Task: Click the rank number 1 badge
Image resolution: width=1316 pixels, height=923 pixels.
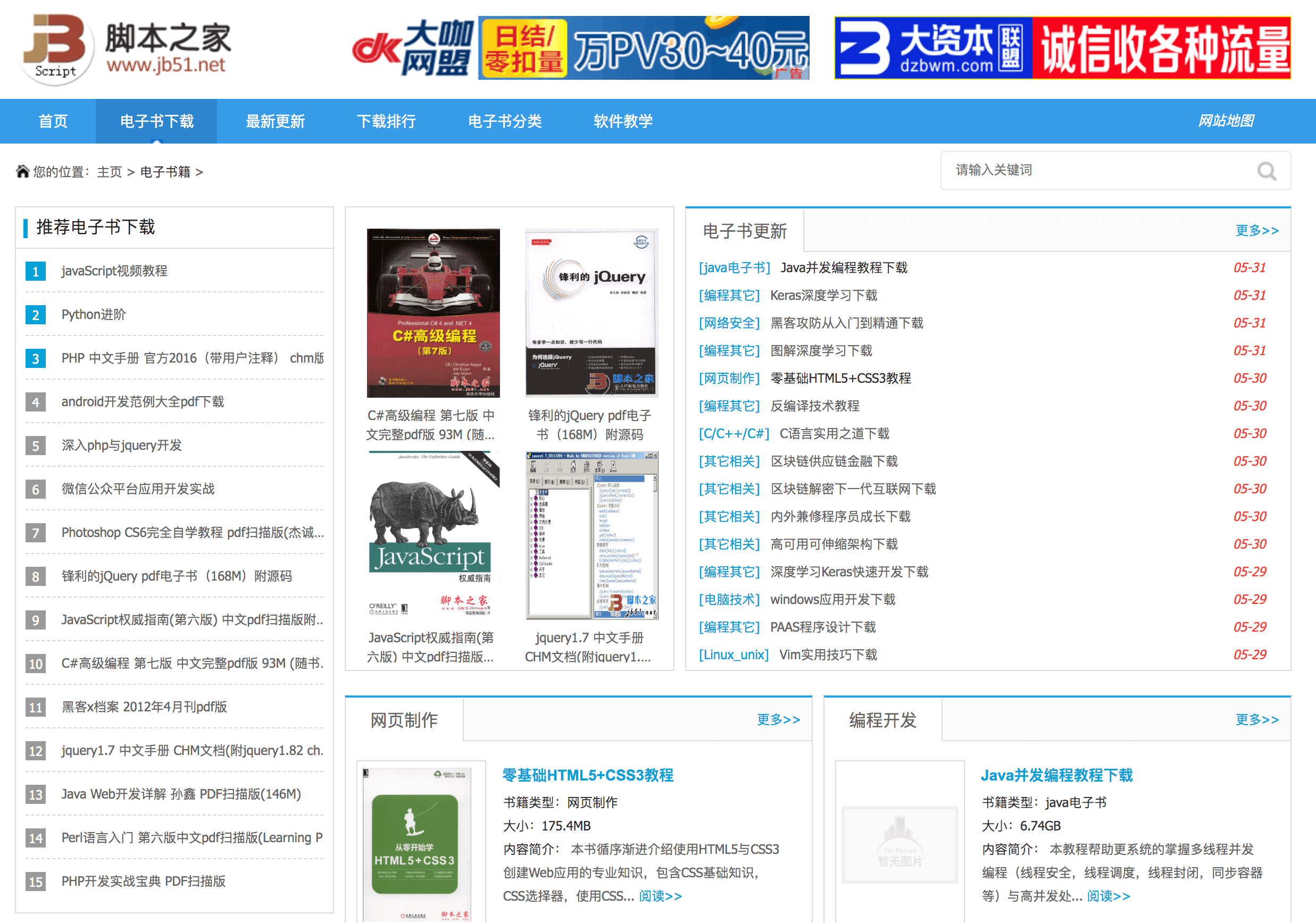Action: pyautogui.click(x=36, y=271)
